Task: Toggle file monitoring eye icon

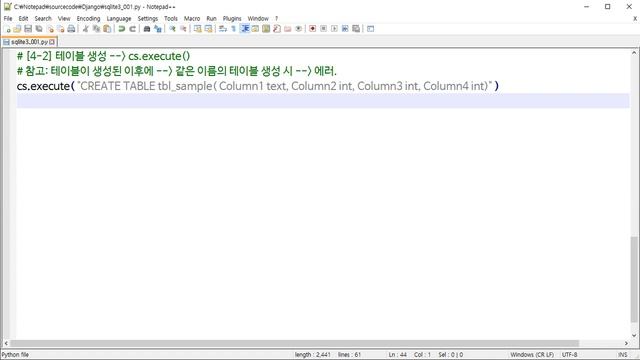Action: (x=298, y=29)
